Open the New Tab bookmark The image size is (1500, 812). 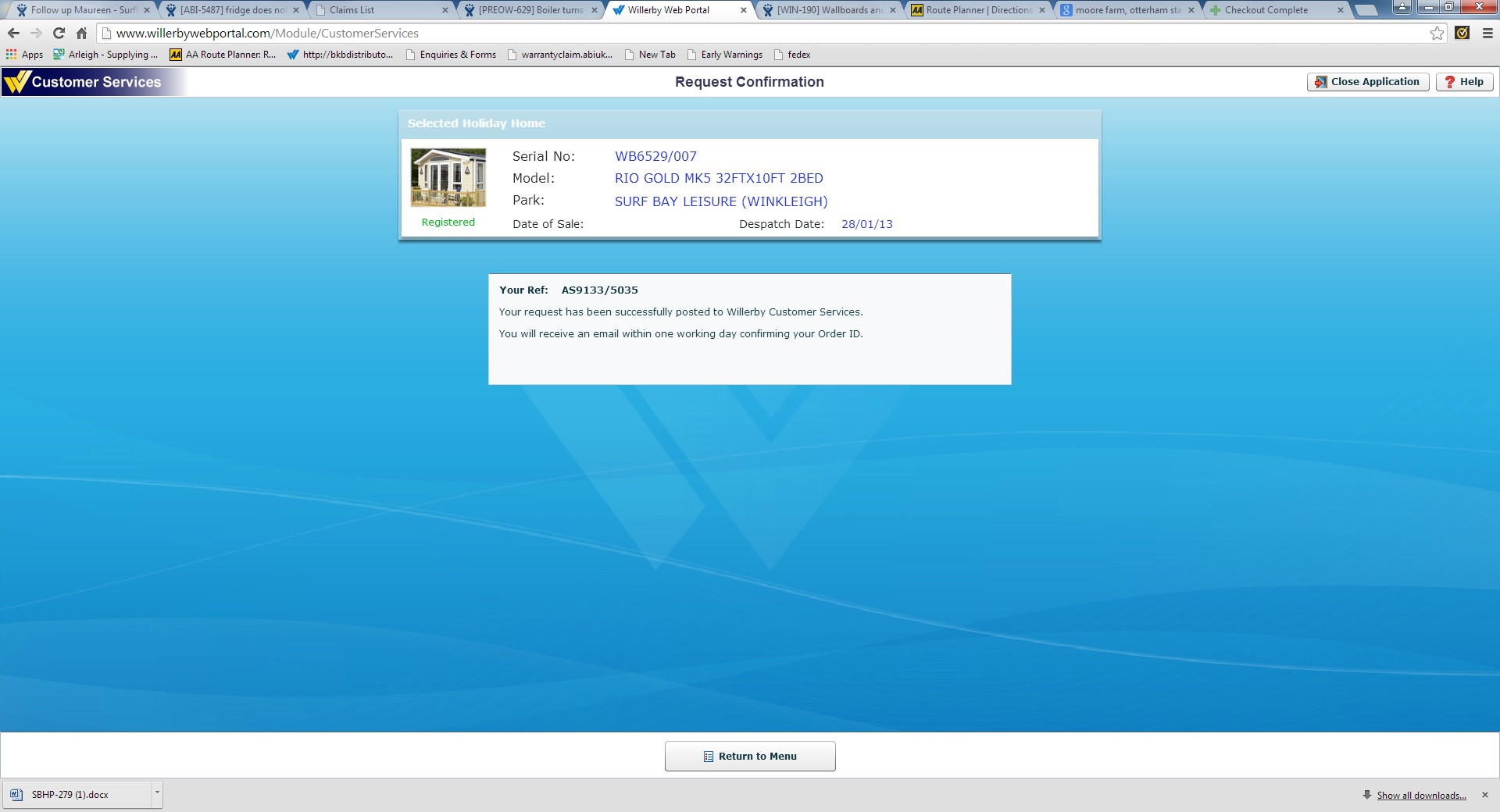point(650,55)
